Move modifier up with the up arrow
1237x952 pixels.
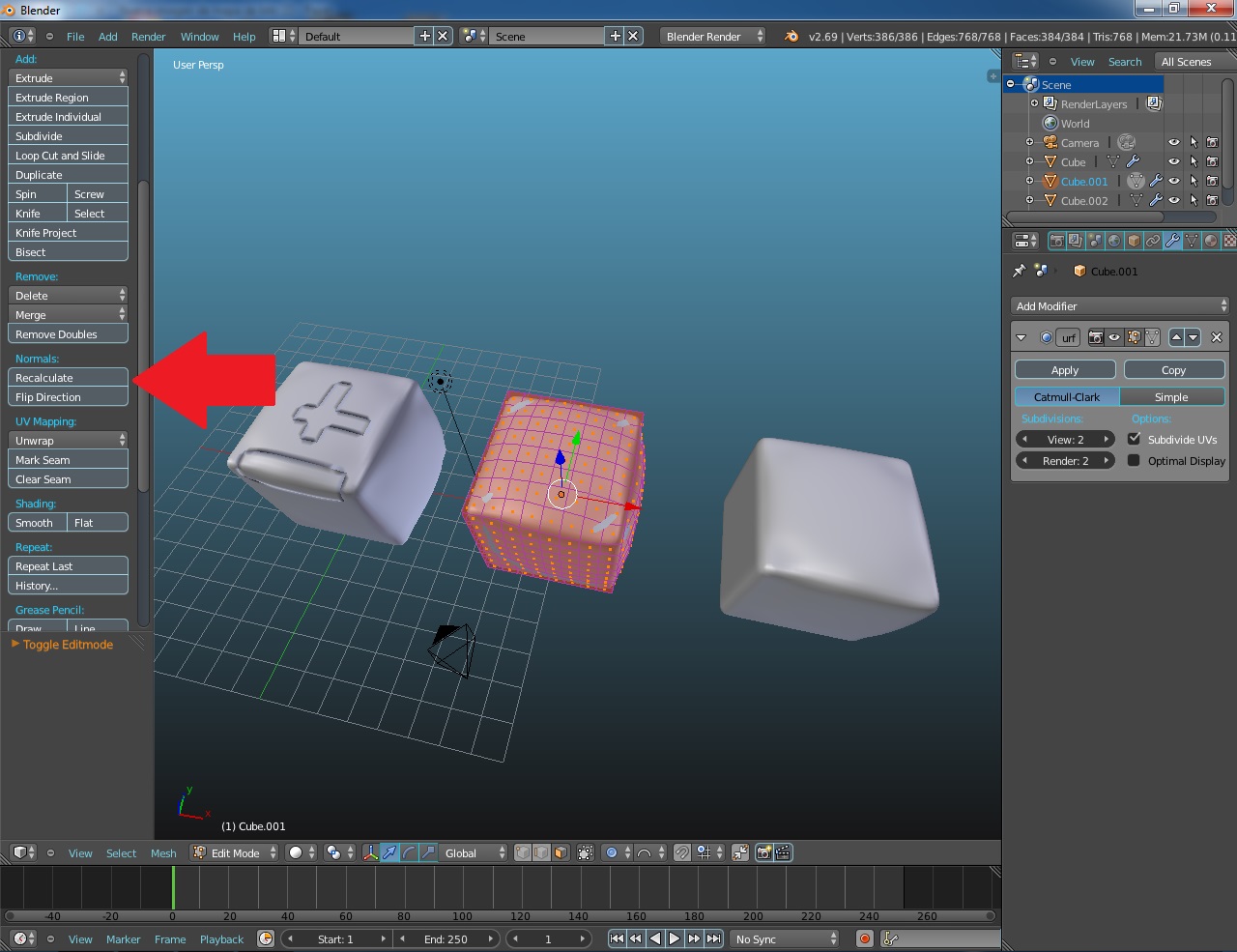(1176, 337)
